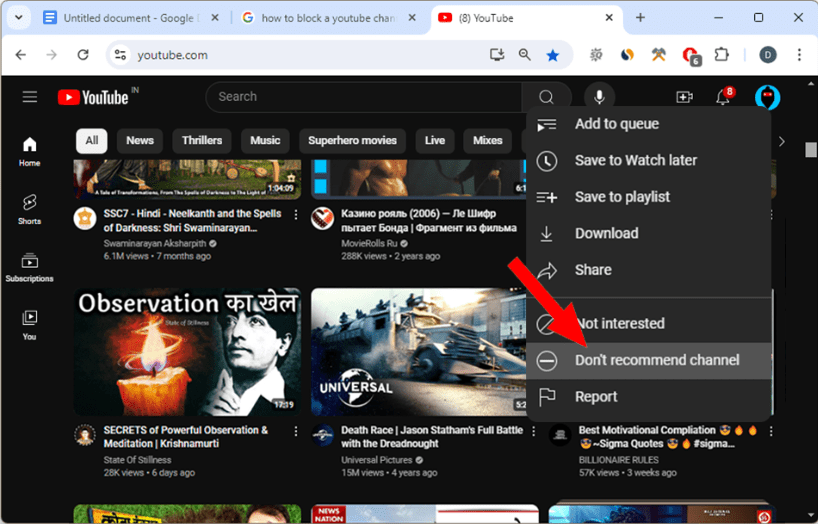Choose Report from the menu
The height and width of the screenshot is (524, 818).
648,397
